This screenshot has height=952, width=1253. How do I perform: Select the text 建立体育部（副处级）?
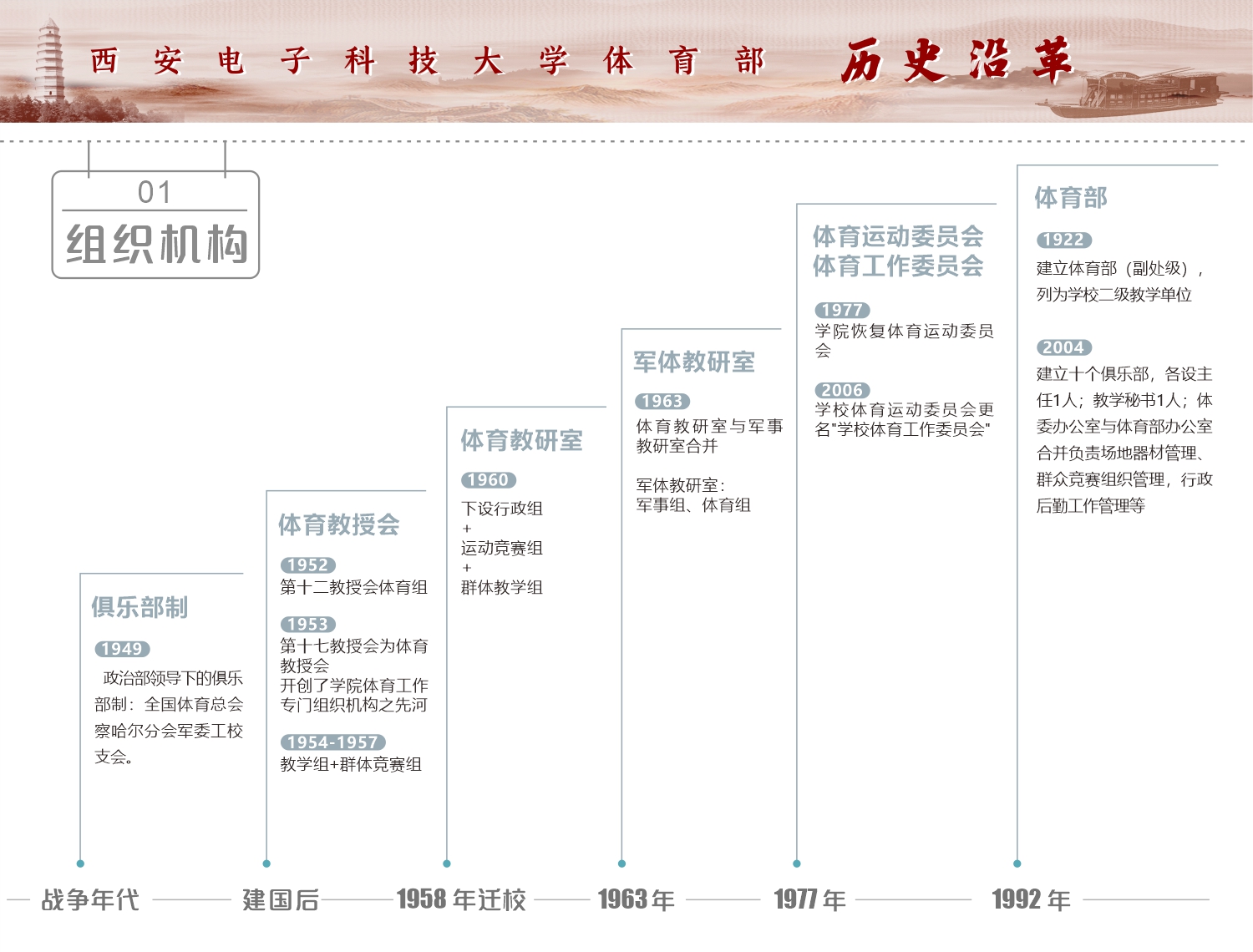pos(1113,268)
